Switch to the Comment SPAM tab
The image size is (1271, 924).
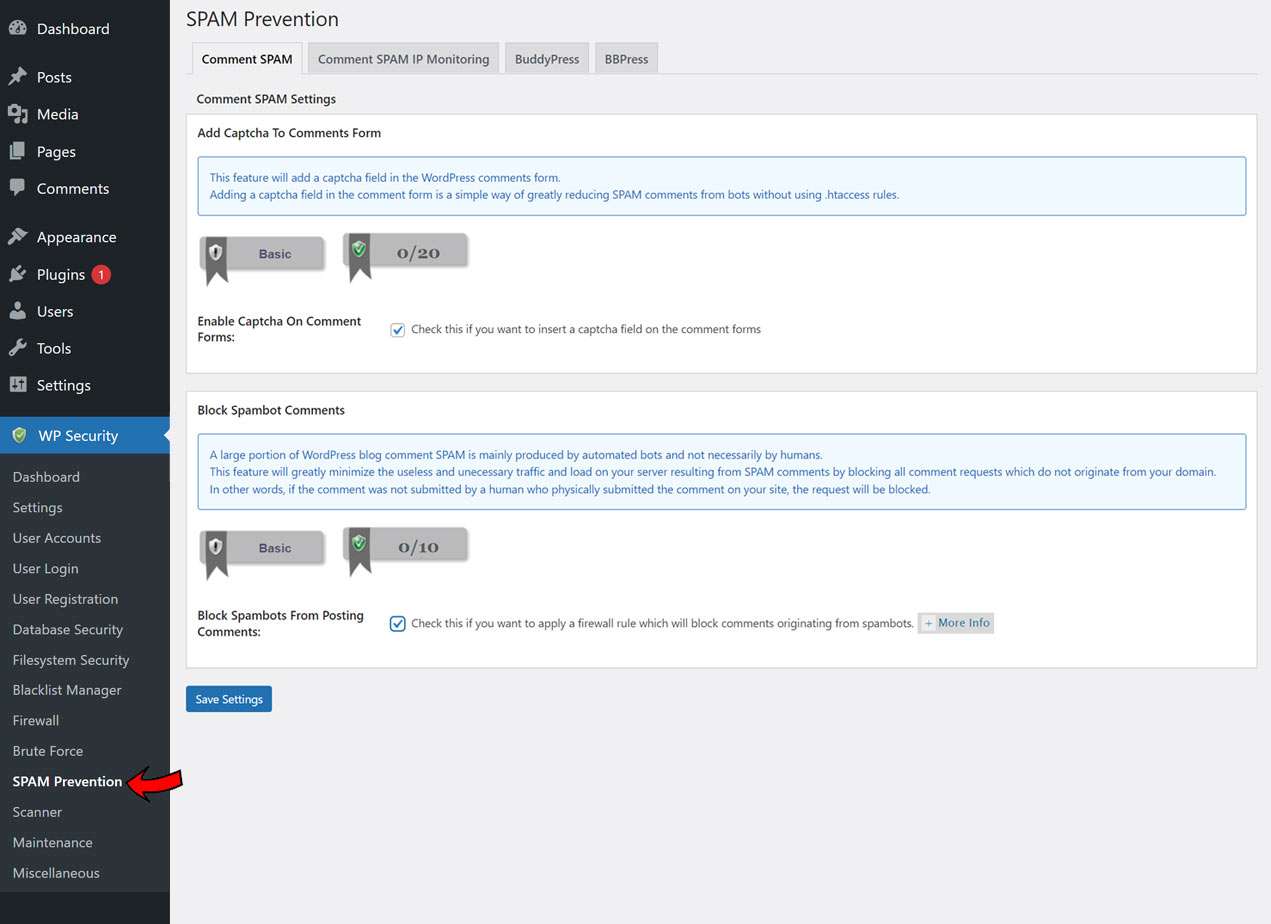[247, 59]
